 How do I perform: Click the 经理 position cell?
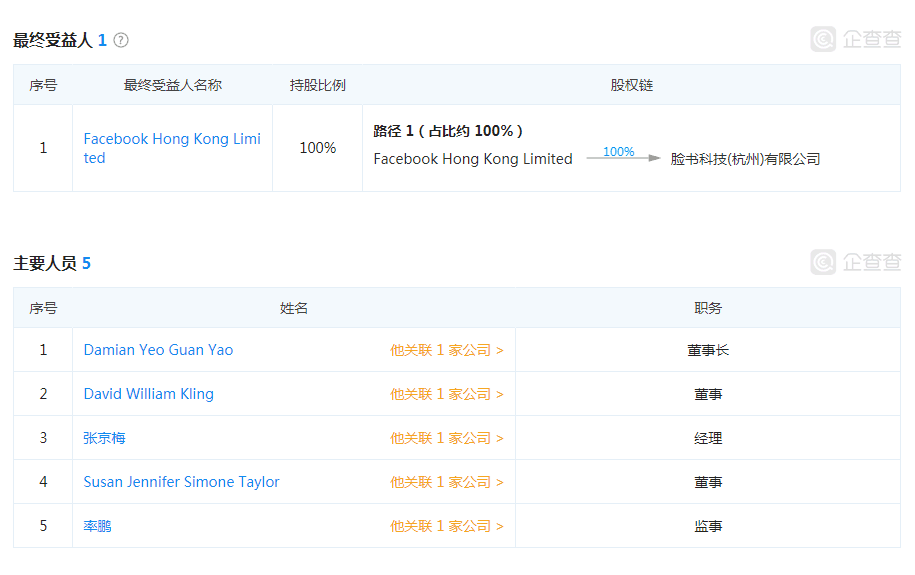(708, 438)
